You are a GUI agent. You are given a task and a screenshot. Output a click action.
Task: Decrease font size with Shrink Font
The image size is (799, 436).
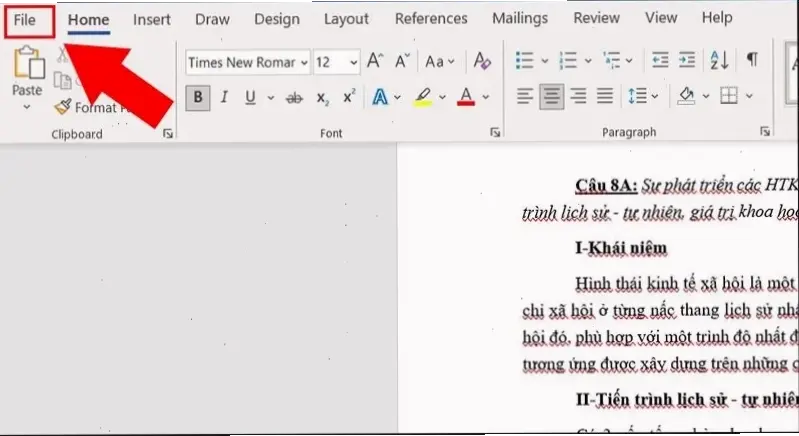coord(402,62)
